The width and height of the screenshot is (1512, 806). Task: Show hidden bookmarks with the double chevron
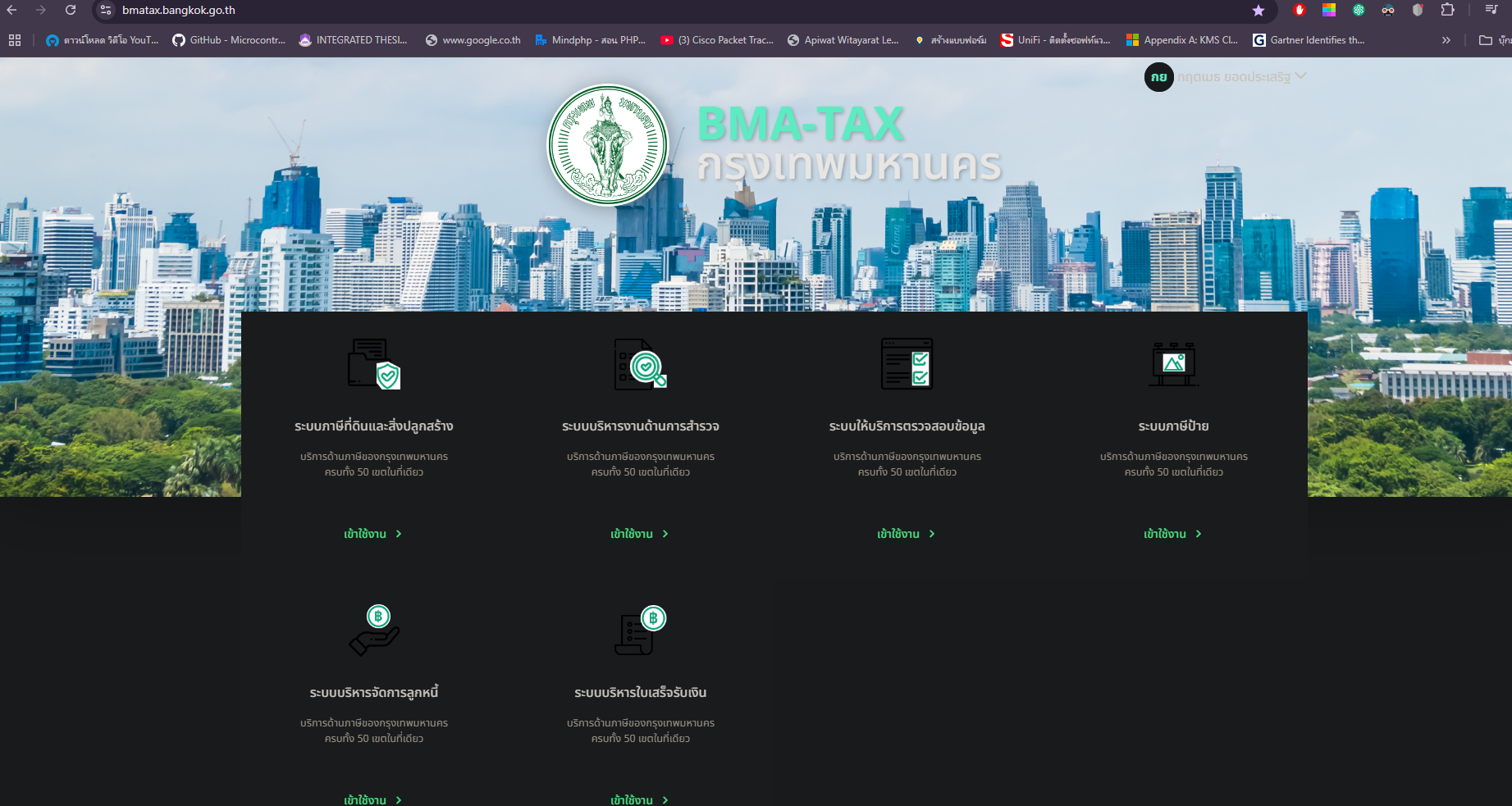(1446, 40)
